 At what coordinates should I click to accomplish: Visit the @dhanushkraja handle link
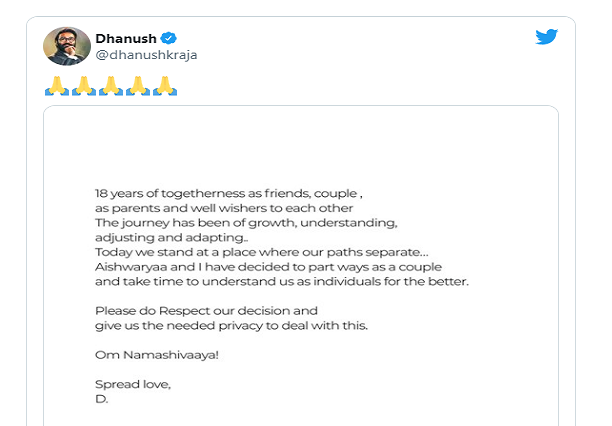tap(146, 55)
